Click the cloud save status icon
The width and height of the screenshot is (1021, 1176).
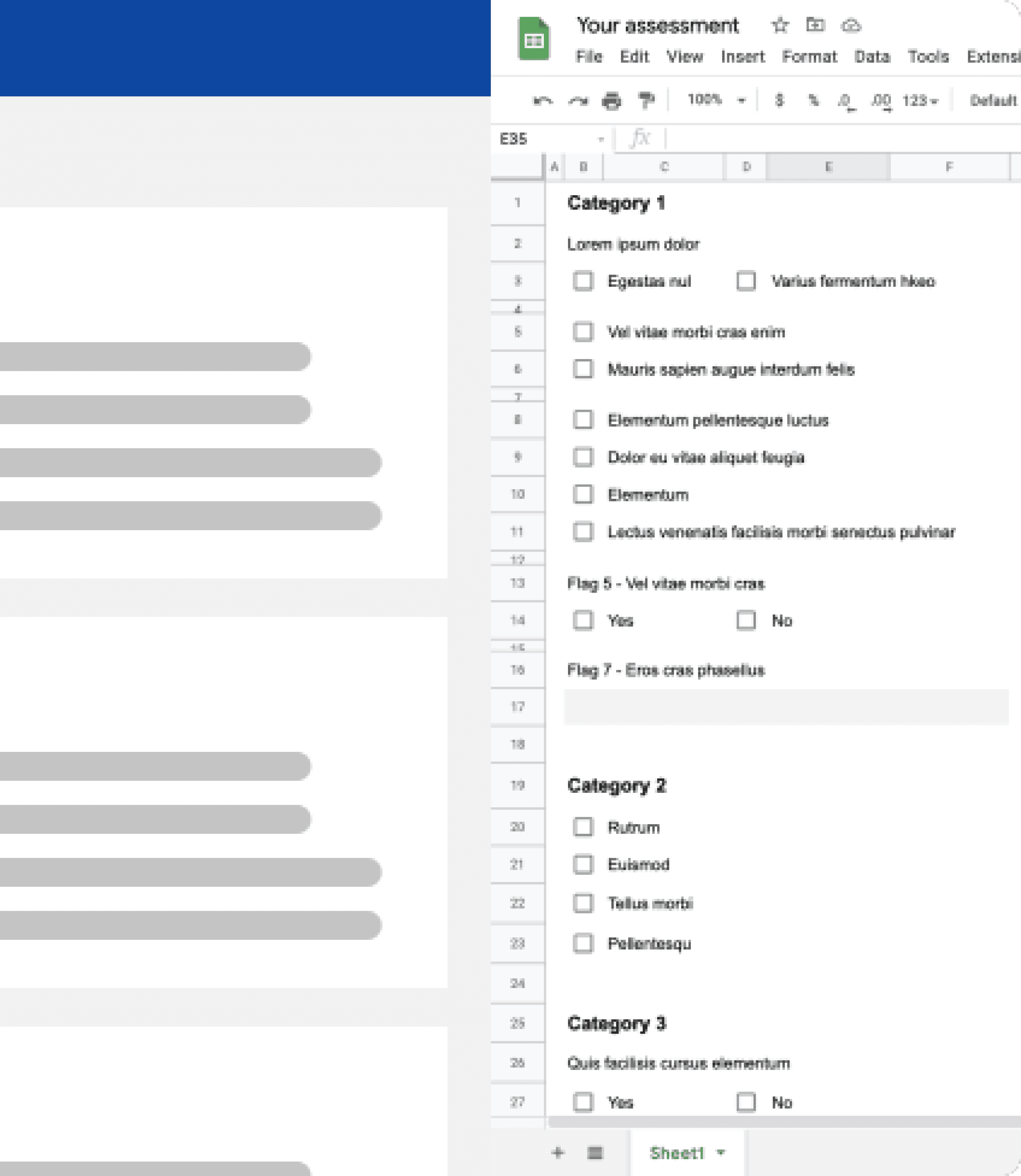[851, 26]
